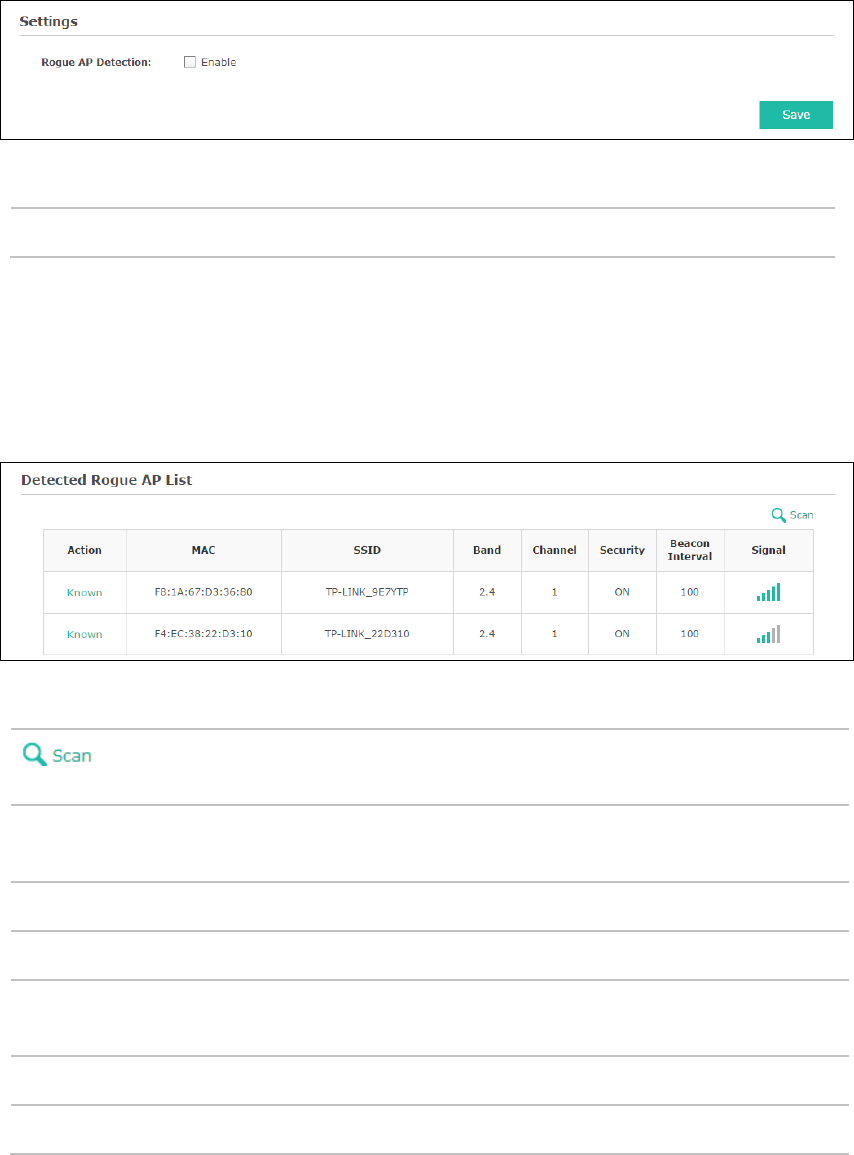Click the signal strength icon for TP-LINK_22D310
854x1155 pixels.
click(769, 634)
